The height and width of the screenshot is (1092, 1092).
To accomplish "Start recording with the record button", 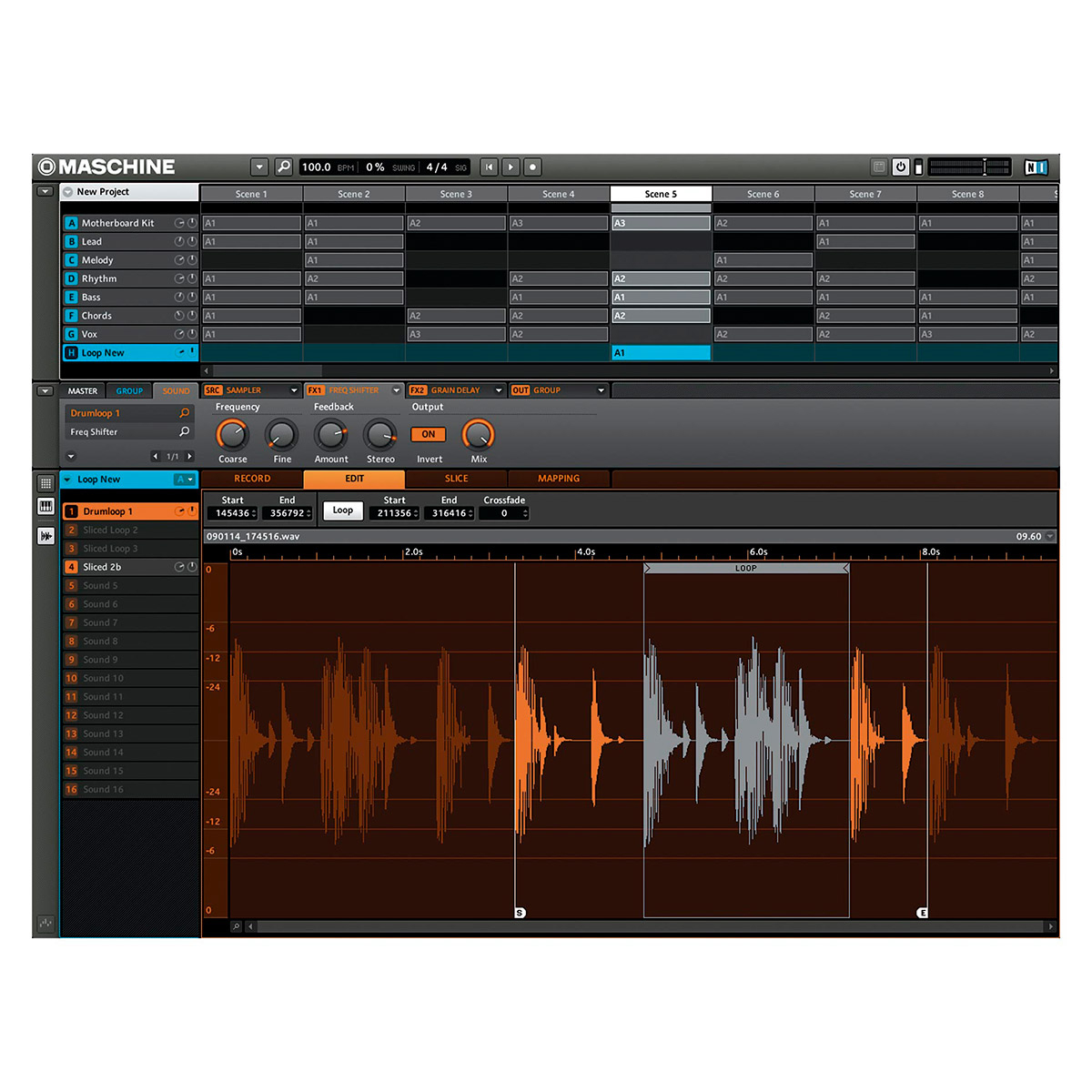I will 533,167.
